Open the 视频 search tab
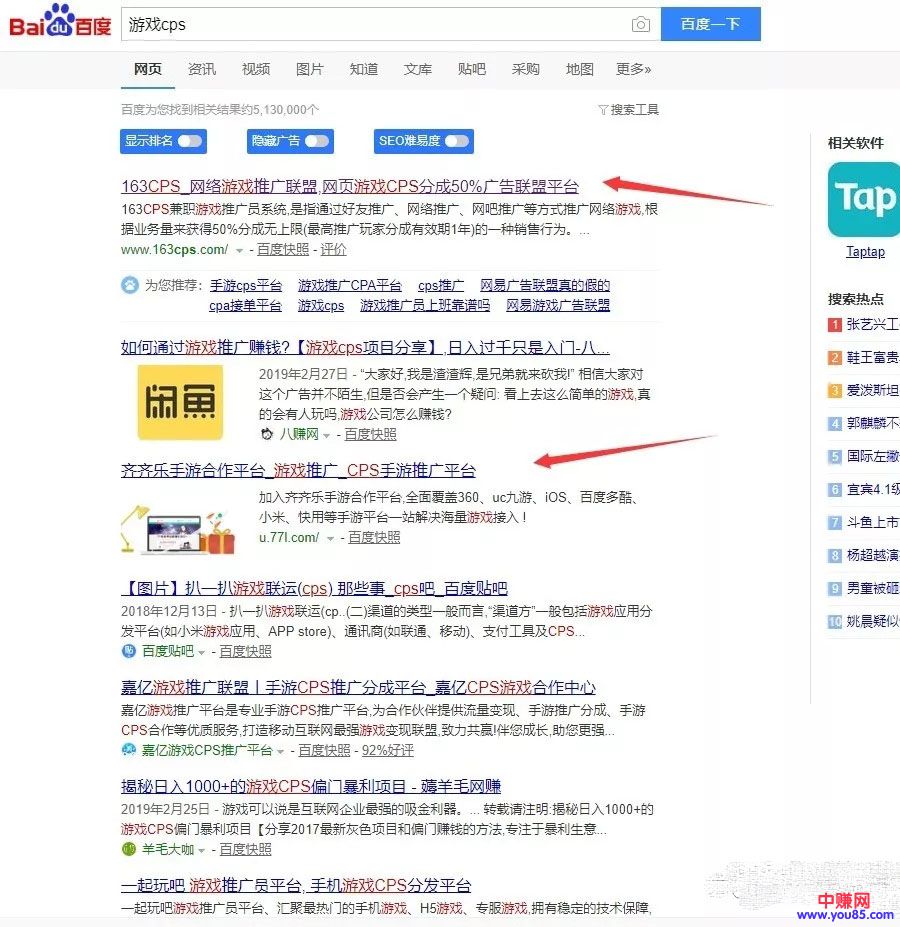Screen dimensions: 900x927 click(256, 70)
